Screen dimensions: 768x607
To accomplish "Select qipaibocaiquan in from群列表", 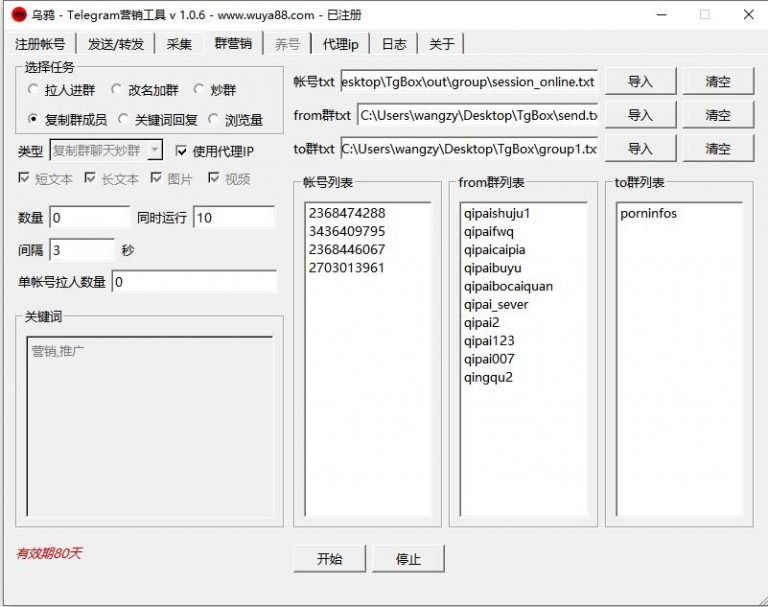I will [508, 286].
